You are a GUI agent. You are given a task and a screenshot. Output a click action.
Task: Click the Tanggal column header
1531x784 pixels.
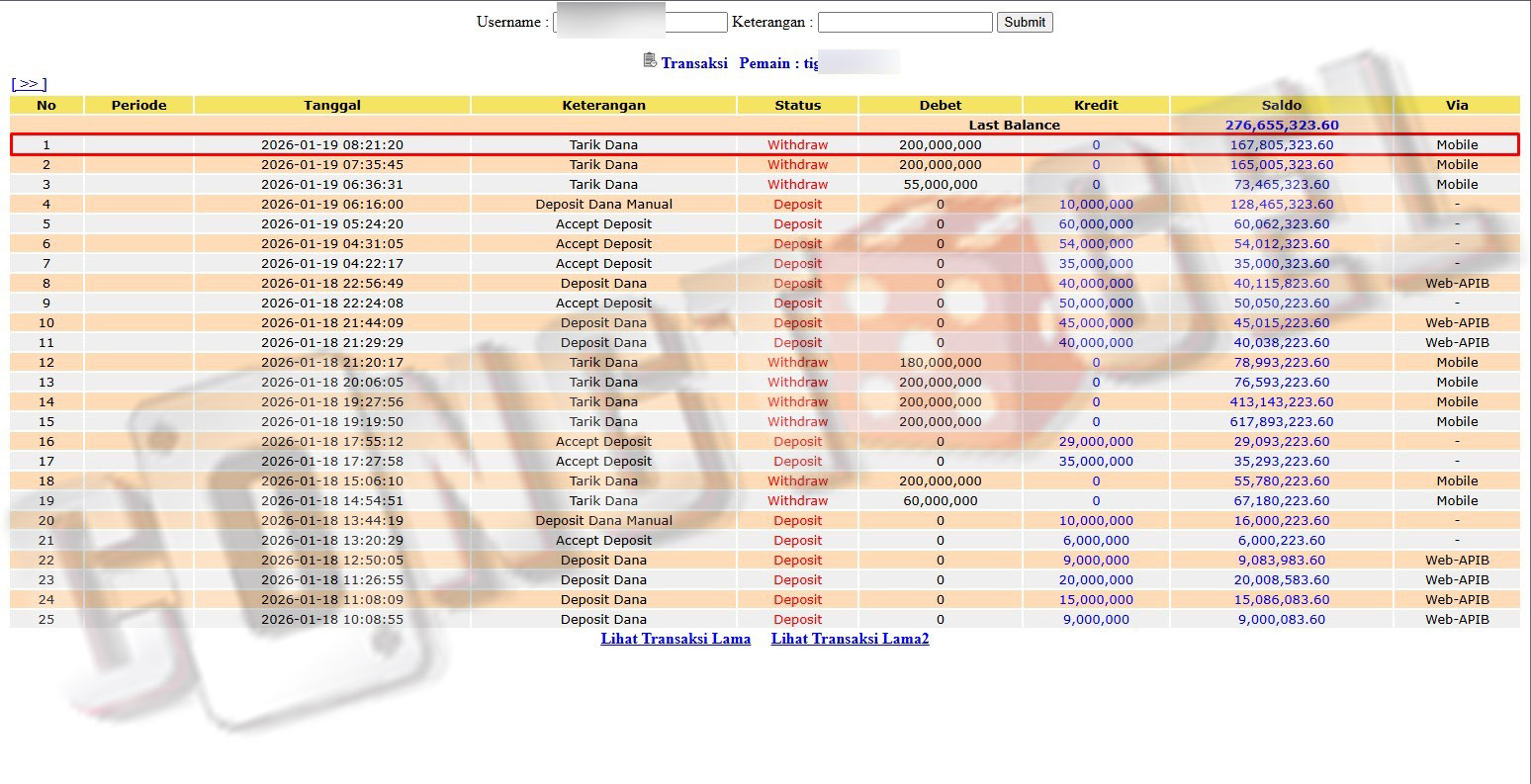332,105
